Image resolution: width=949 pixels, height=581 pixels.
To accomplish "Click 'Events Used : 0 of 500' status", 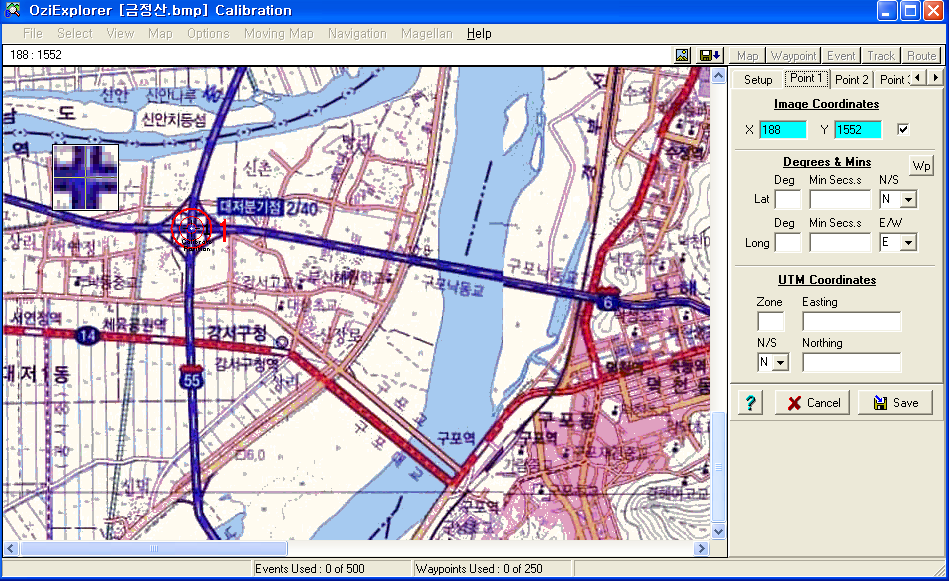I will (x=310, y=569).
